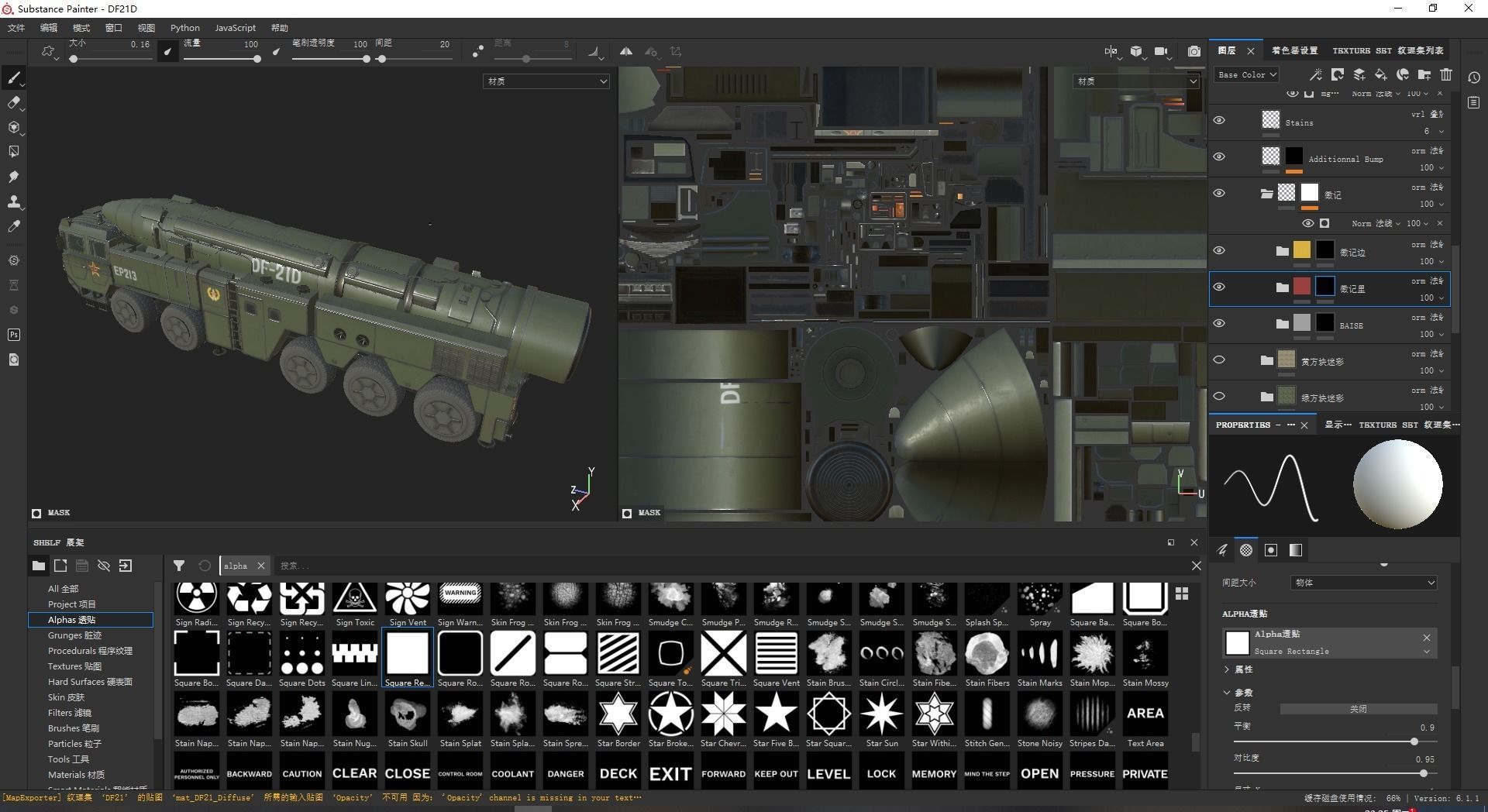Show the 黄方块迷彩 folder
This screenshot has height=812, width=1488.
pyautogui.click(x=1219, y=360)
